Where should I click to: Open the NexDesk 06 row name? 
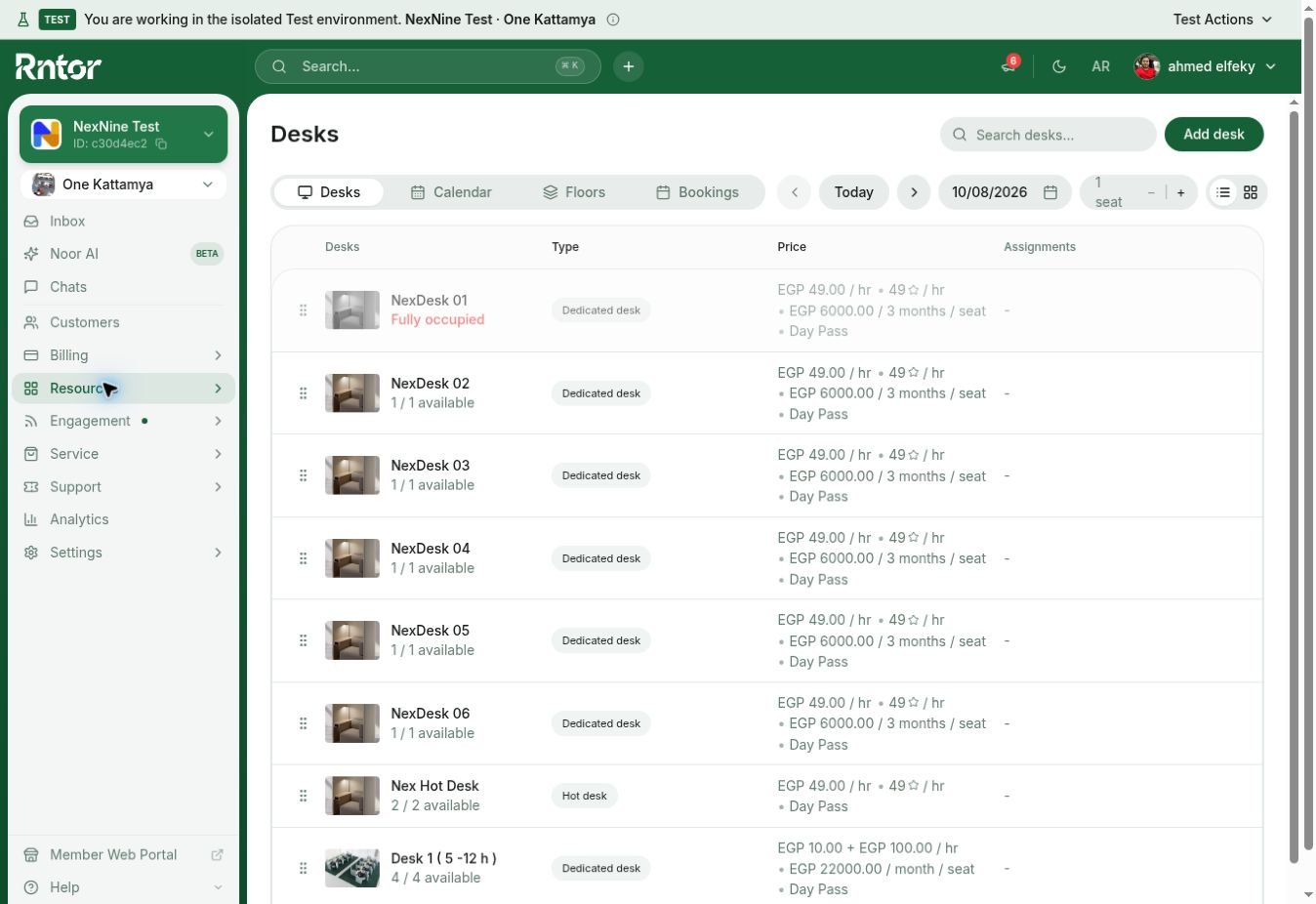[x=430, y=713]
